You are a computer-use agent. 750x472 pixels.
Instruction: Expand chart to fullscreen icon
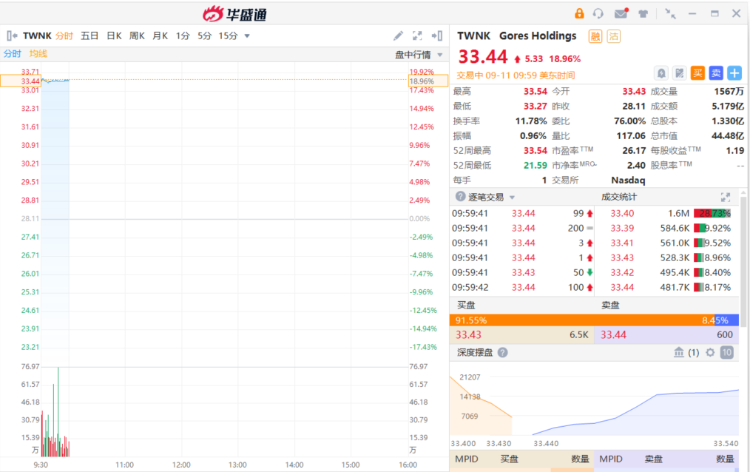[x=417, y=36]
